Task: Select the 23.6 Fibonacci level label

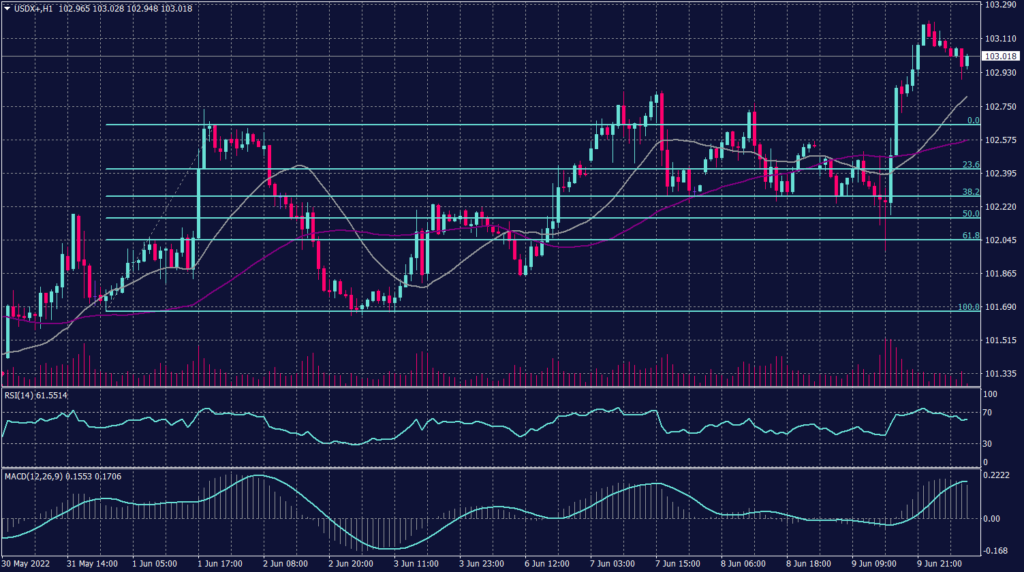Action: coord(970,165)
